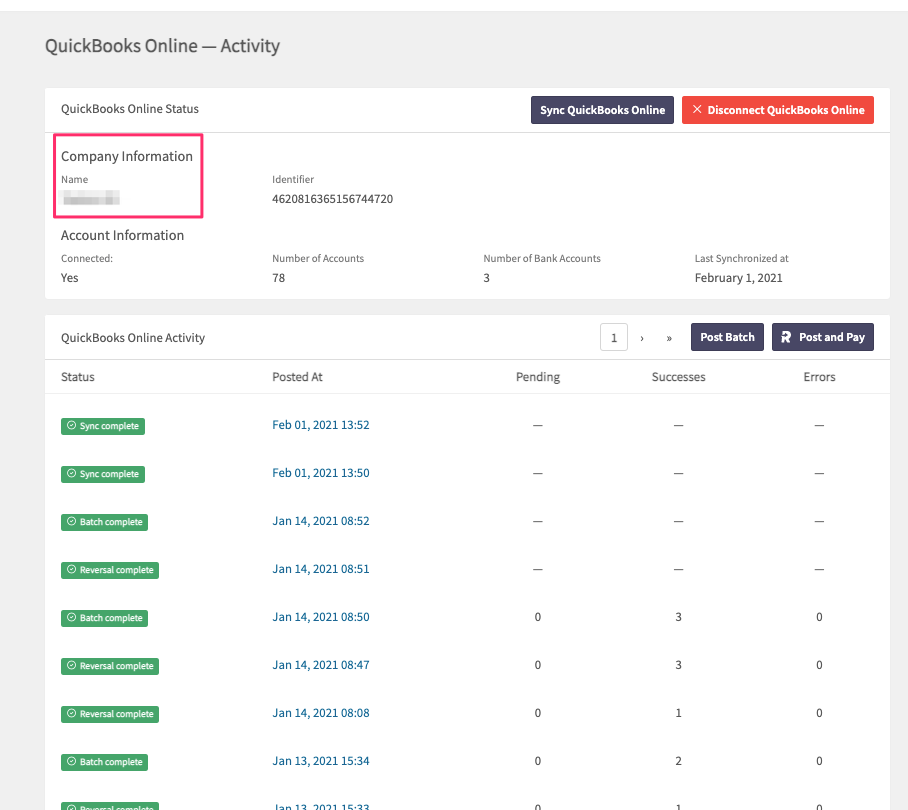
Task: Click Successes value 3 for 08:50 row
Action: 678,617
